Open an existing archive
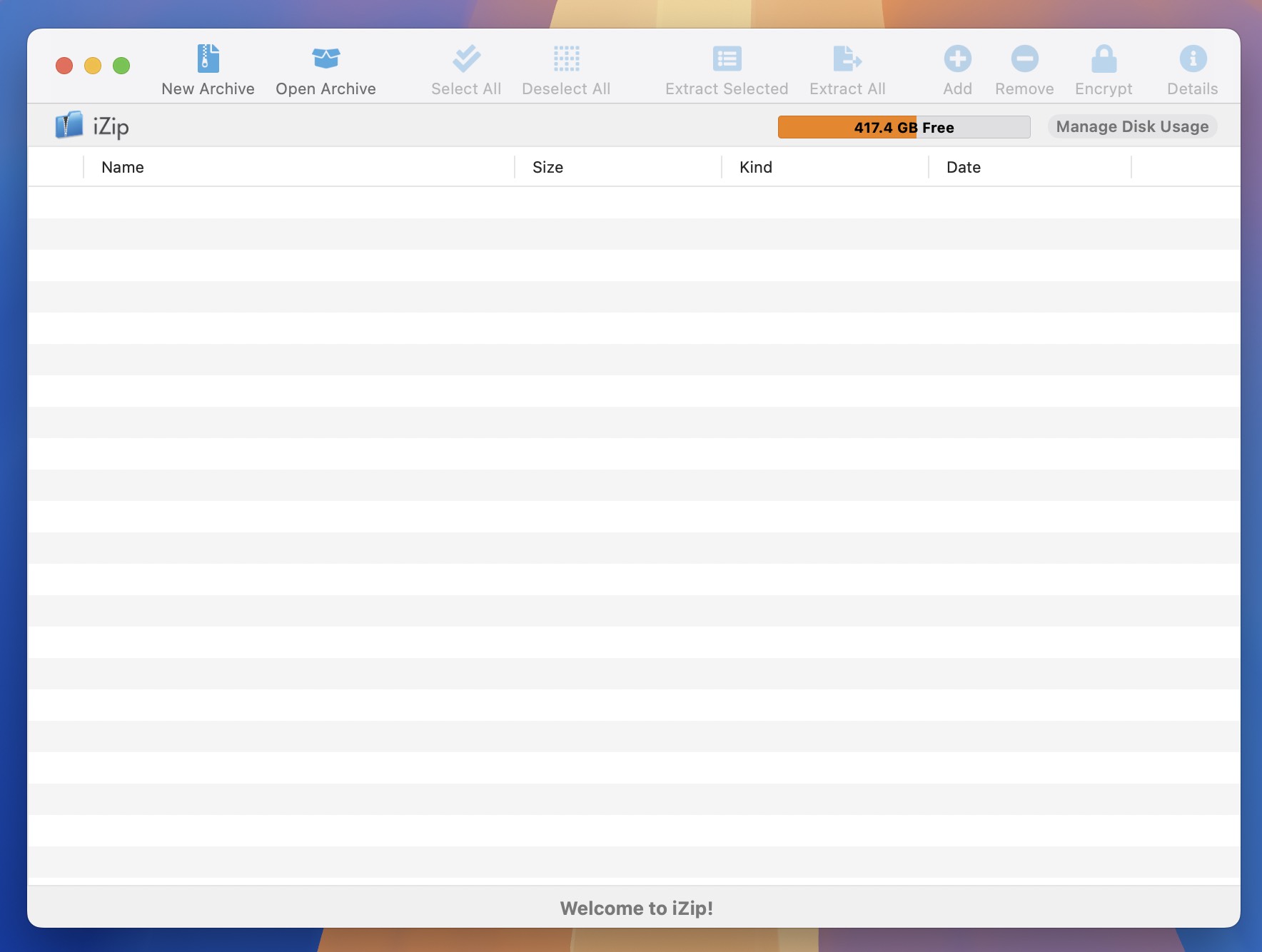The height and width of the screenshot is (952, 1262). pos(325,68)
